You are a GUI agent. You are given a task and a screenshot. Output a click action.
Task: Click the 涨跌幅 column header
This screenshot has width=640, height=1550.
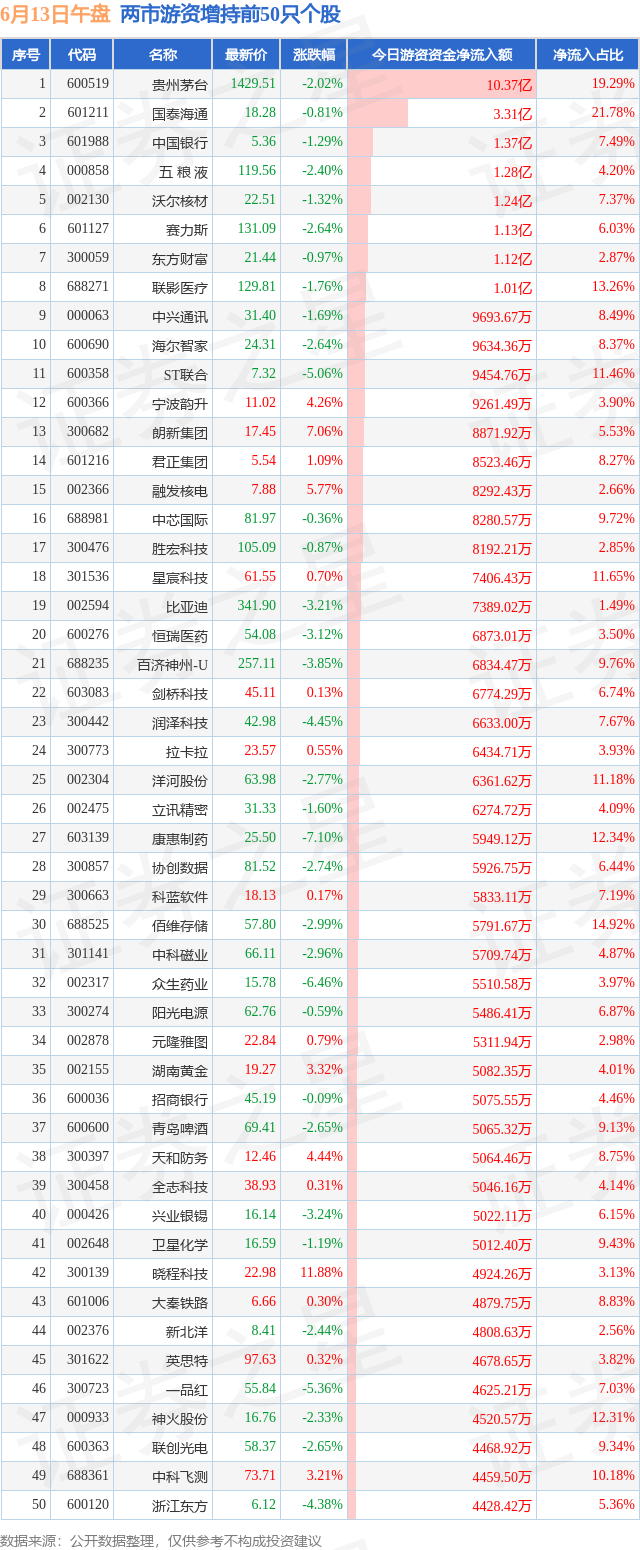314,55
